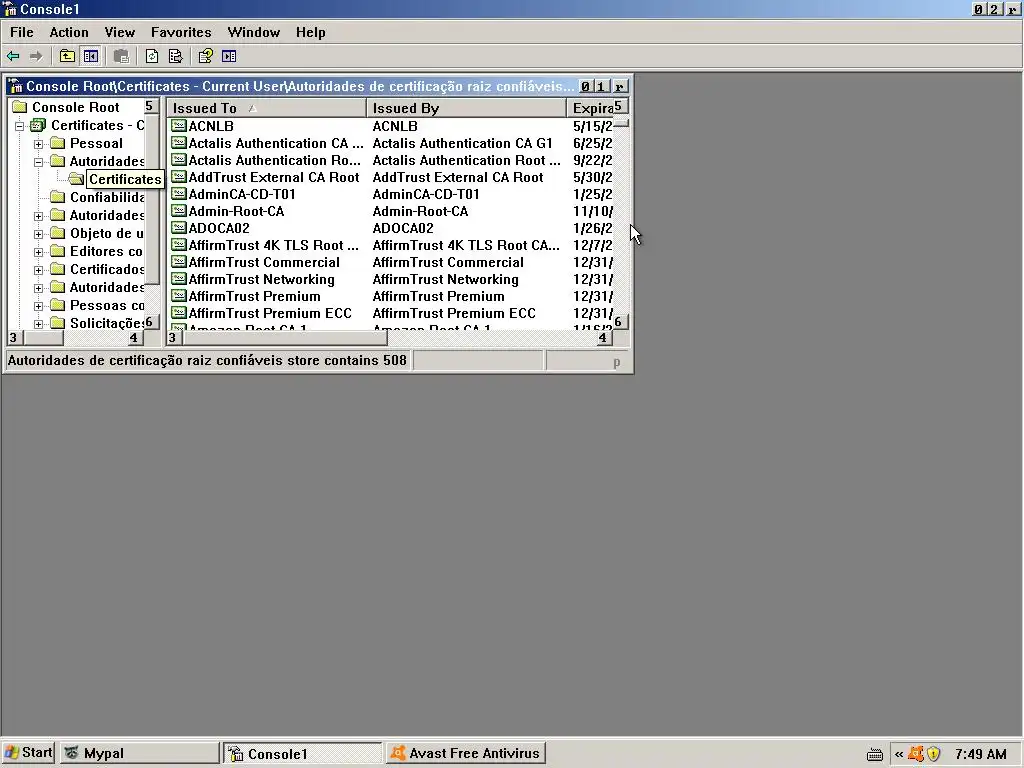This screenshot has height=768, width=1024.
Task: Open the View menu
Action: pos(120,32)
